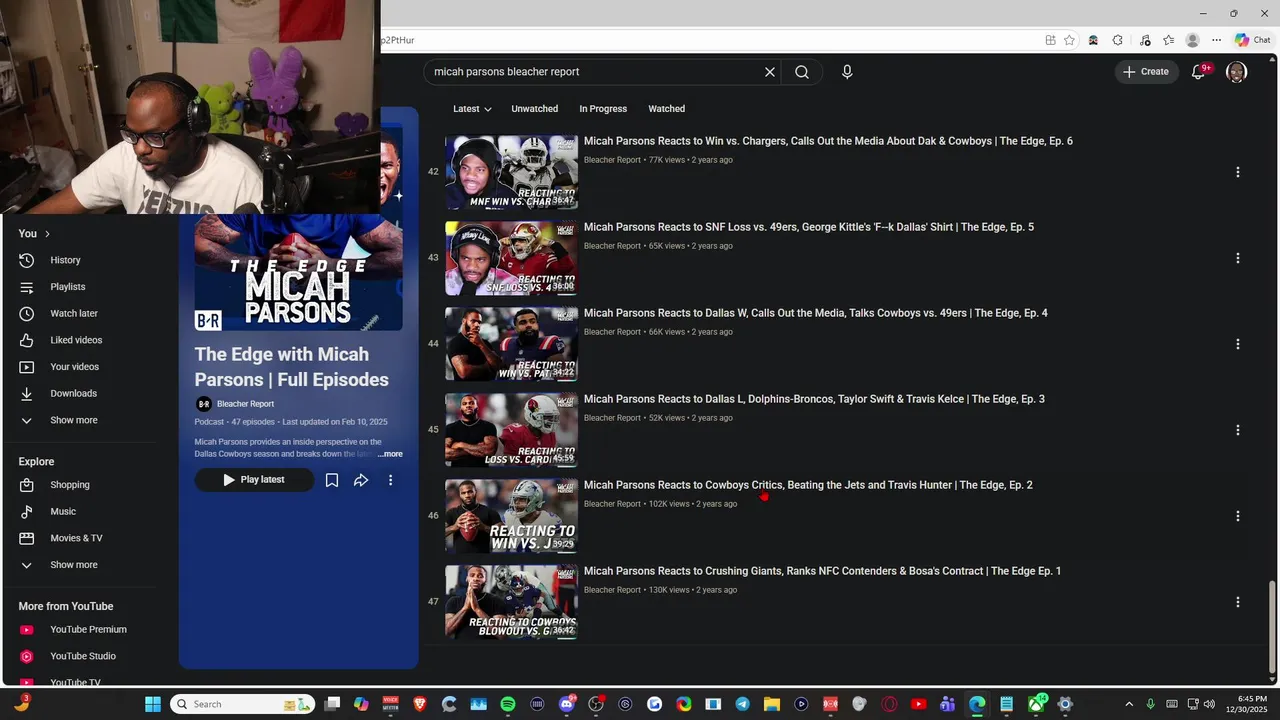The image size is (1280, 720).
Task: Open the Latest sort dropdown
Action: point(472,109)
